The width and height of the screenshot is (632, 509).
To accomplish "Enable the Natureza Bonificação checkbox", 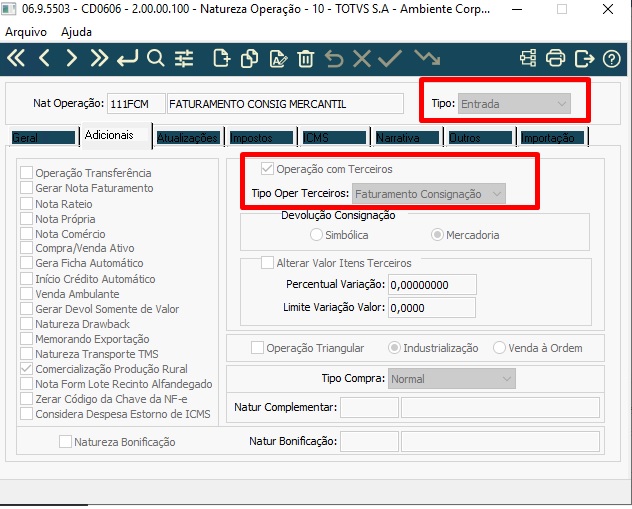I will (65, 441).
